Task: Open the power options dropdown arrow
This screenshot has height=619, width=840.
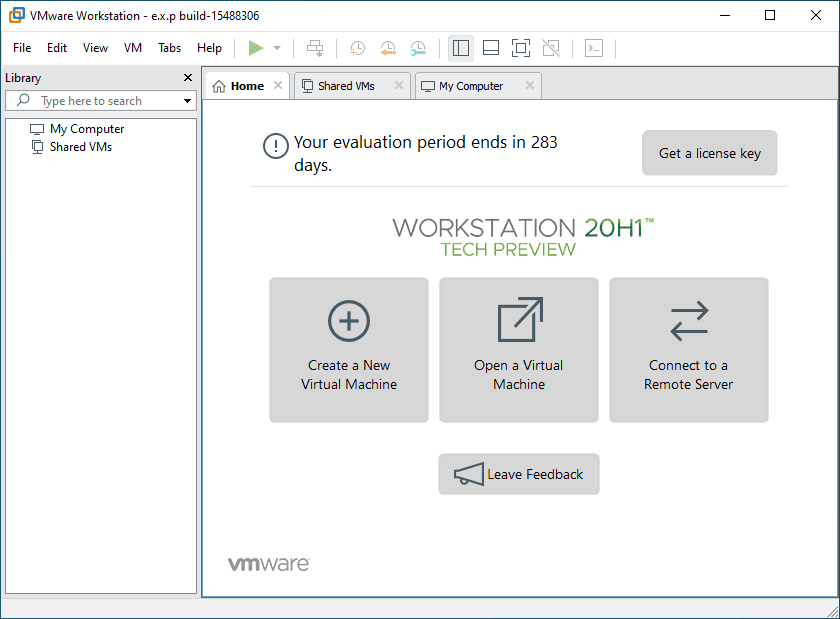Action: [277, 48]
